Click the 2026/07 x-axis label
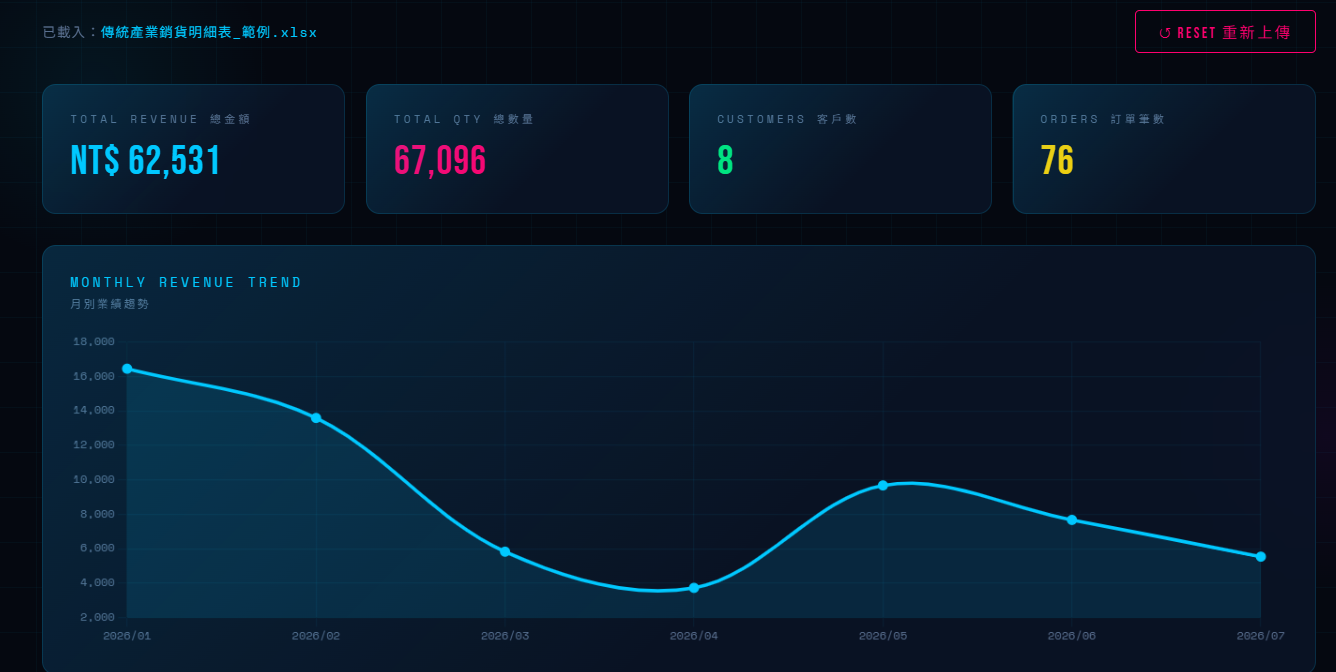 coord(1261,636)
